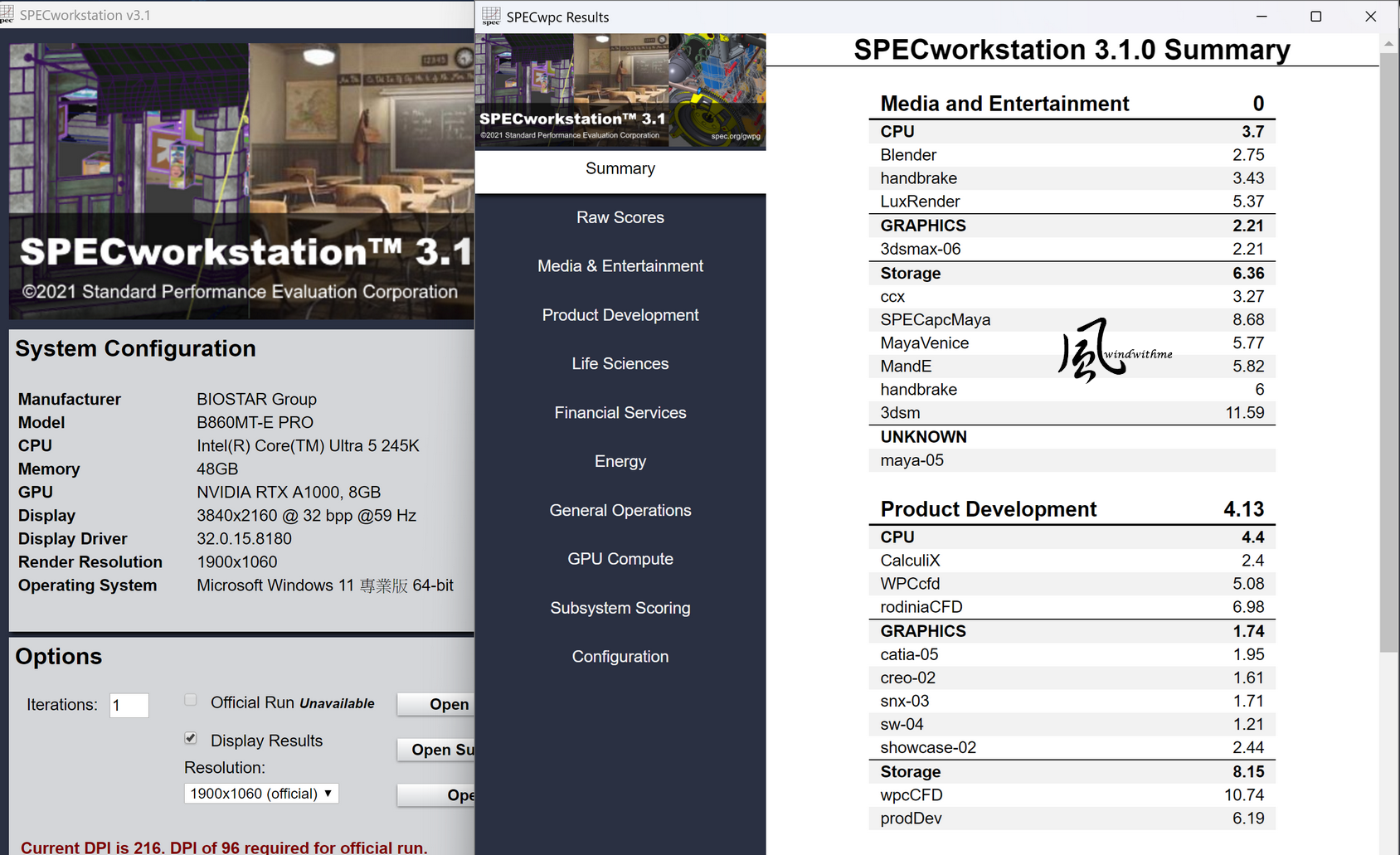
Task: Select the LuxRender score row
Action: [x=1072, y=202]
